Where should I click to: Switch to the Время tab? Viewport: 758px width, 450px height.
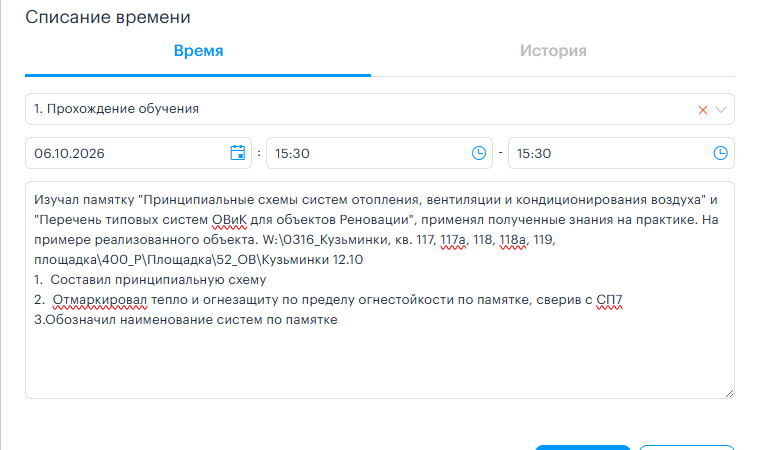198,51
